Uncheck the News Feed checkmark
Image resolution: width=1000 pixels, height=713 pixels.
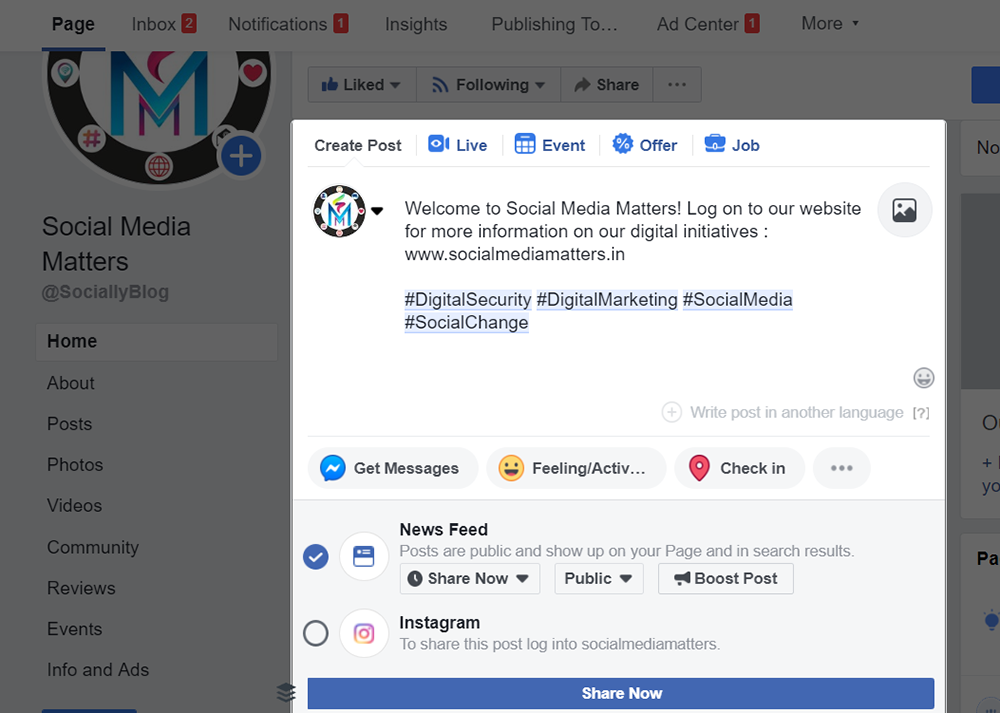click(316, 557)
